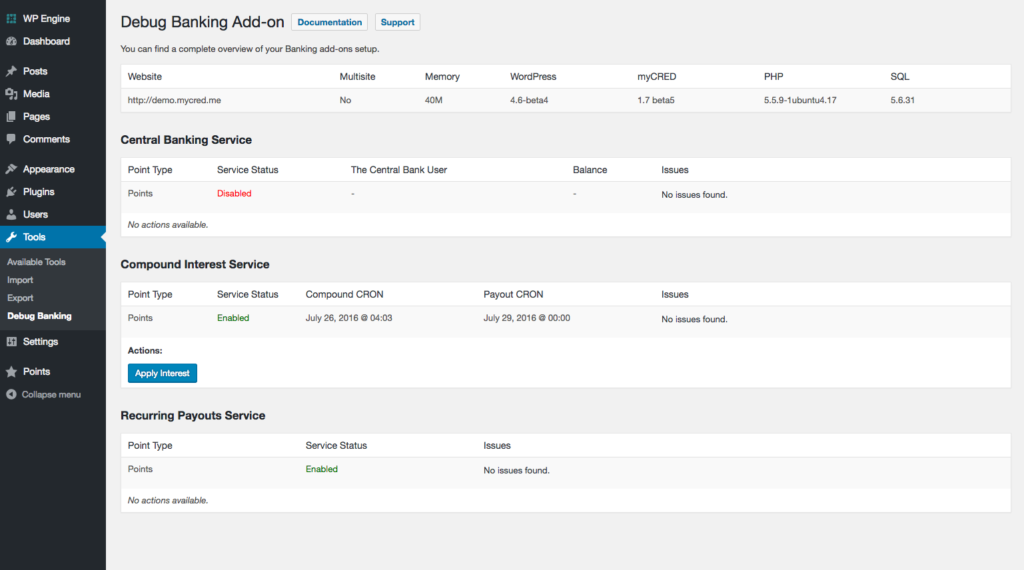Click the Collapse menu arrow icon
The width and height of the screenshot is (1024, 570).
11,394
